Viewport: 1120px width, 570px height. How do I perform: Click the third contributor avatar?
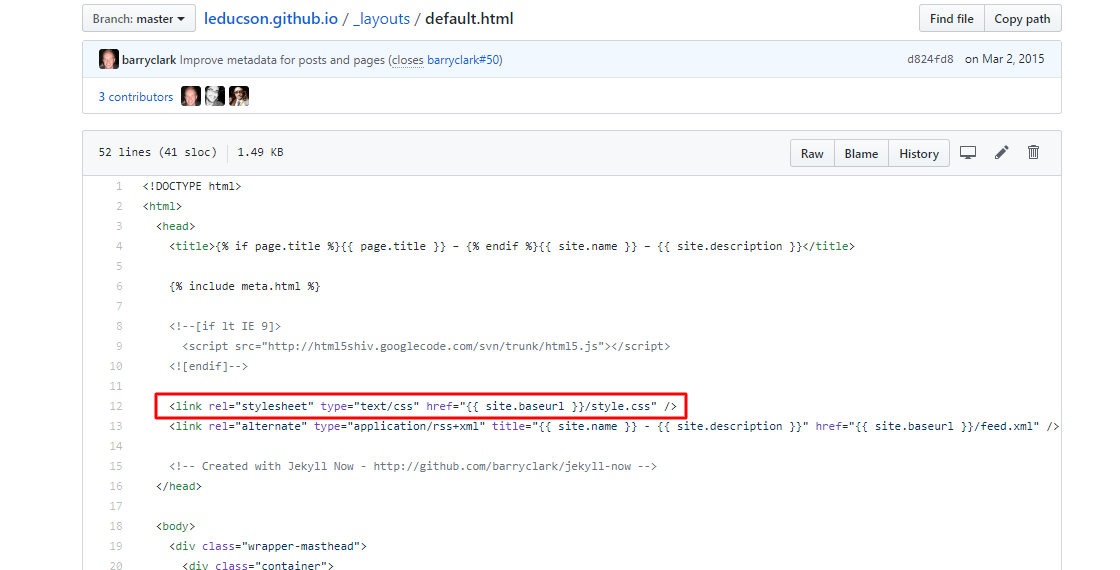[239, 97]
